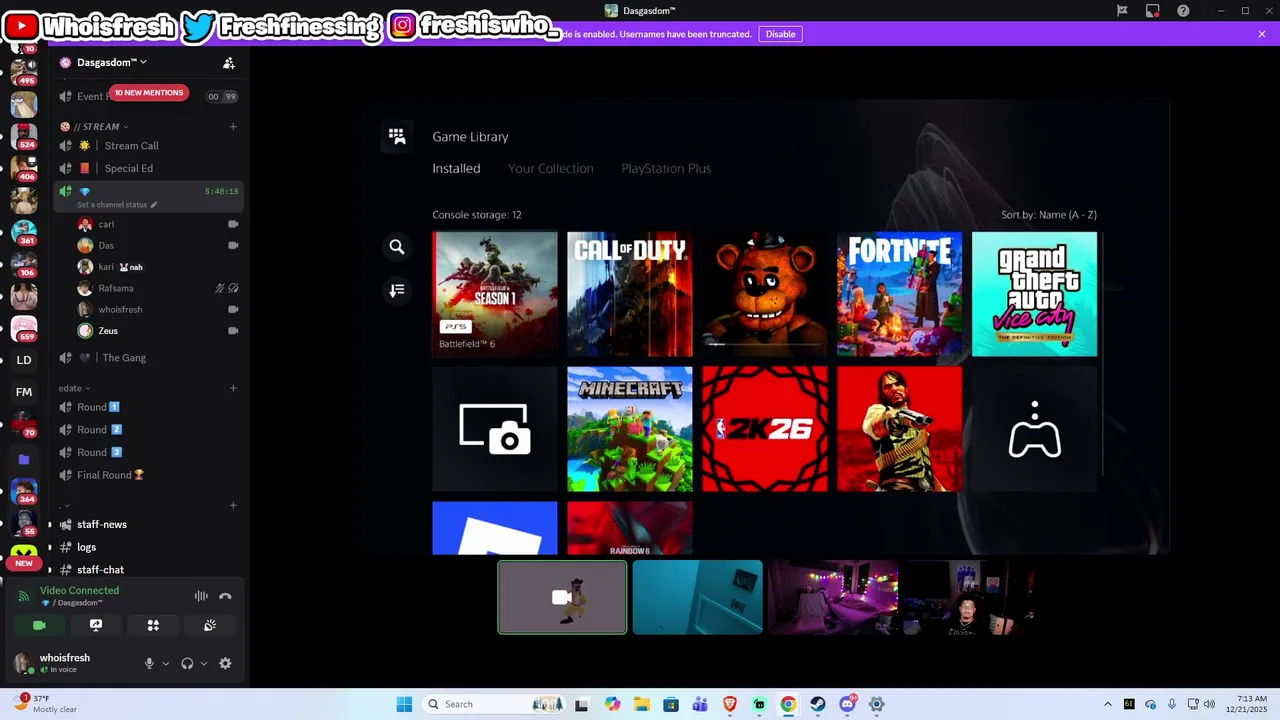Click the connection signal strength icon
The height and width of the screenshot is (720, 1280).
pos(24,596)
